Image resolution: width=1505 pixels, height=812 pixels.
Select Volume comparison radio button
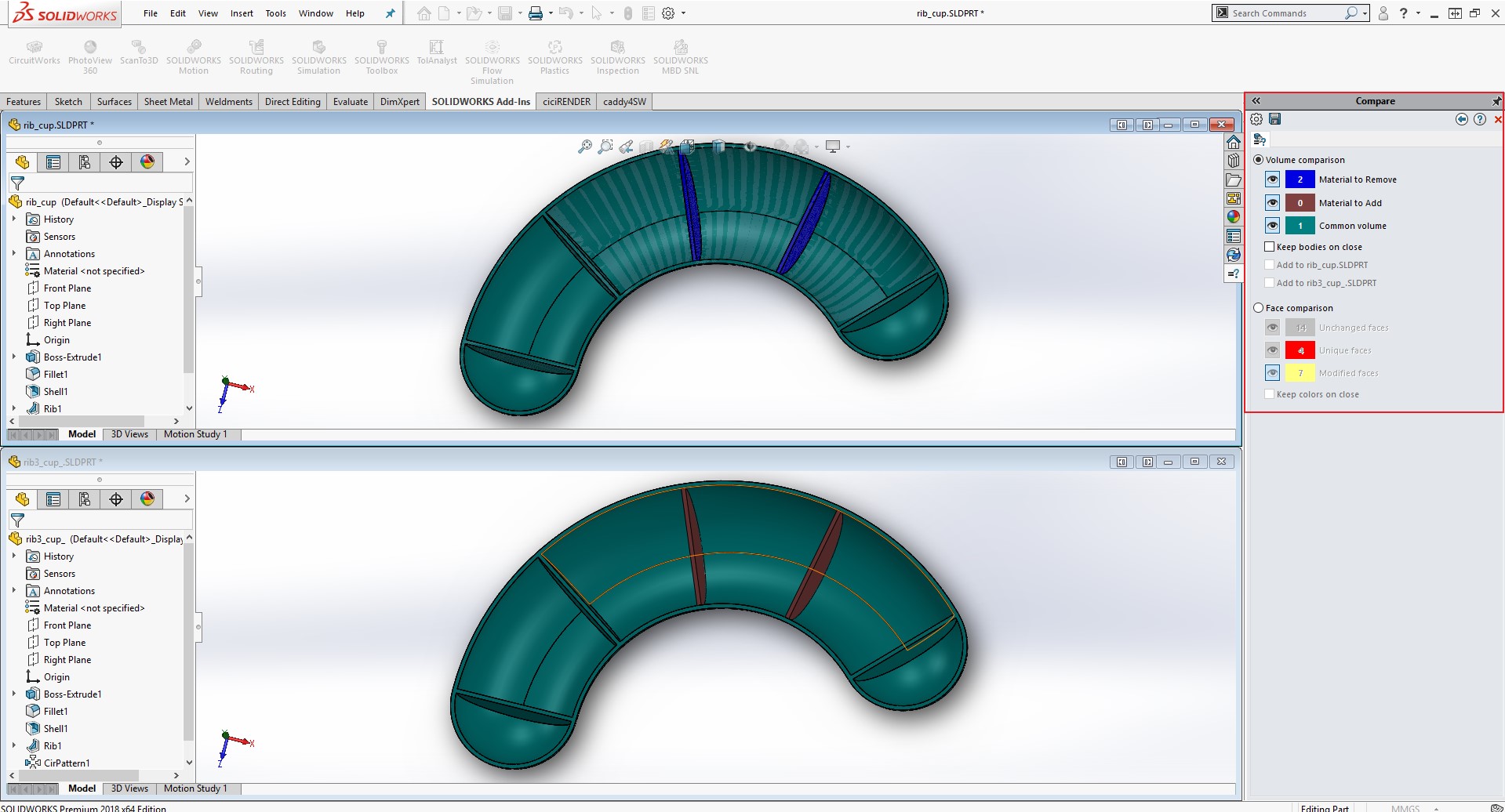(x=1259, y=160)
